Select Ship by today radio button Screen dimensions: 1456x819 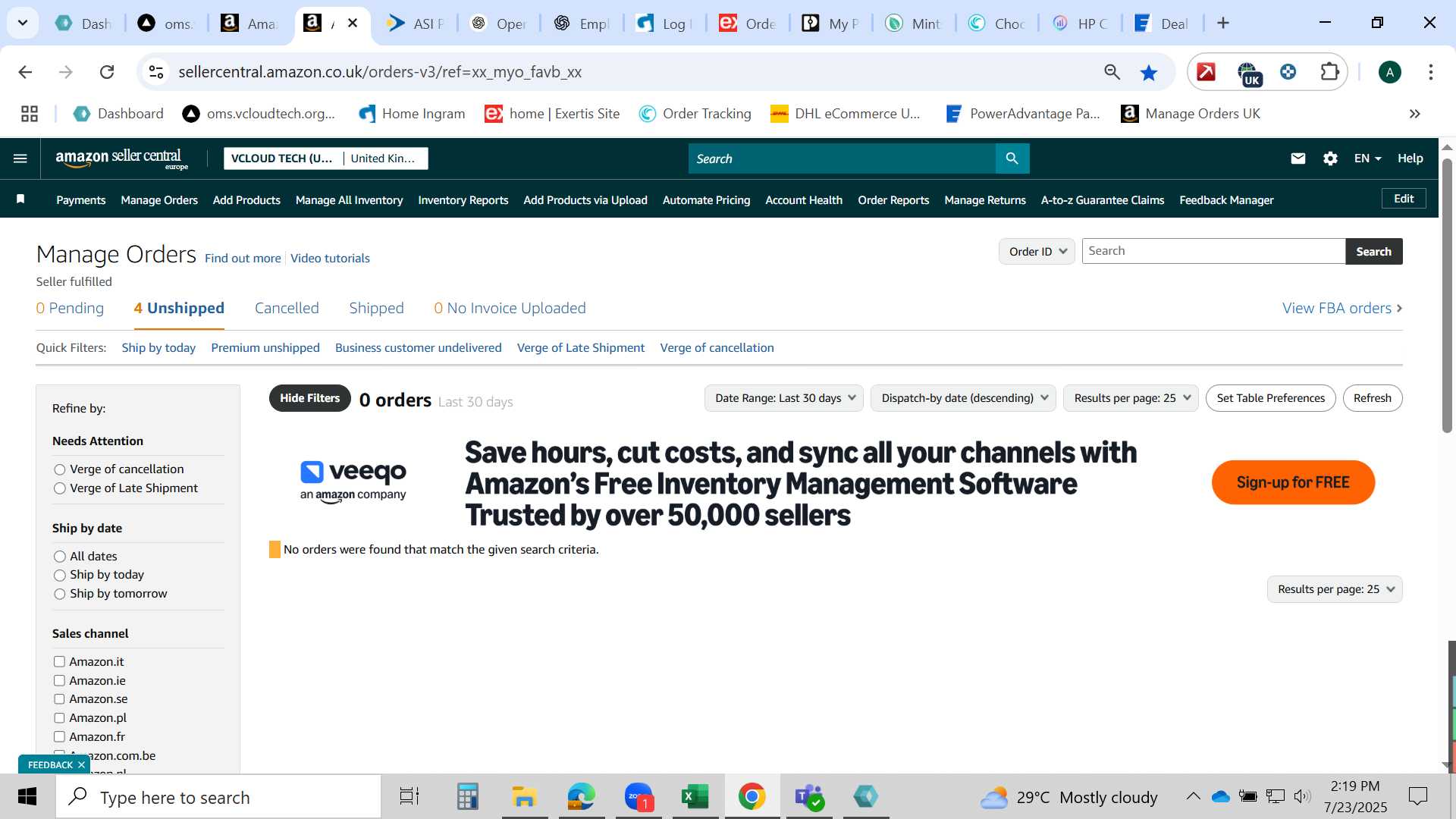[x=60, y=576]
